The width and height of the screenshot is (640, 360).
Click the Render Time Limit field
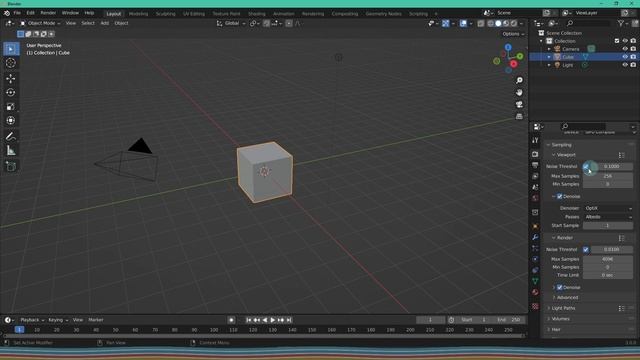click(608, 275)
